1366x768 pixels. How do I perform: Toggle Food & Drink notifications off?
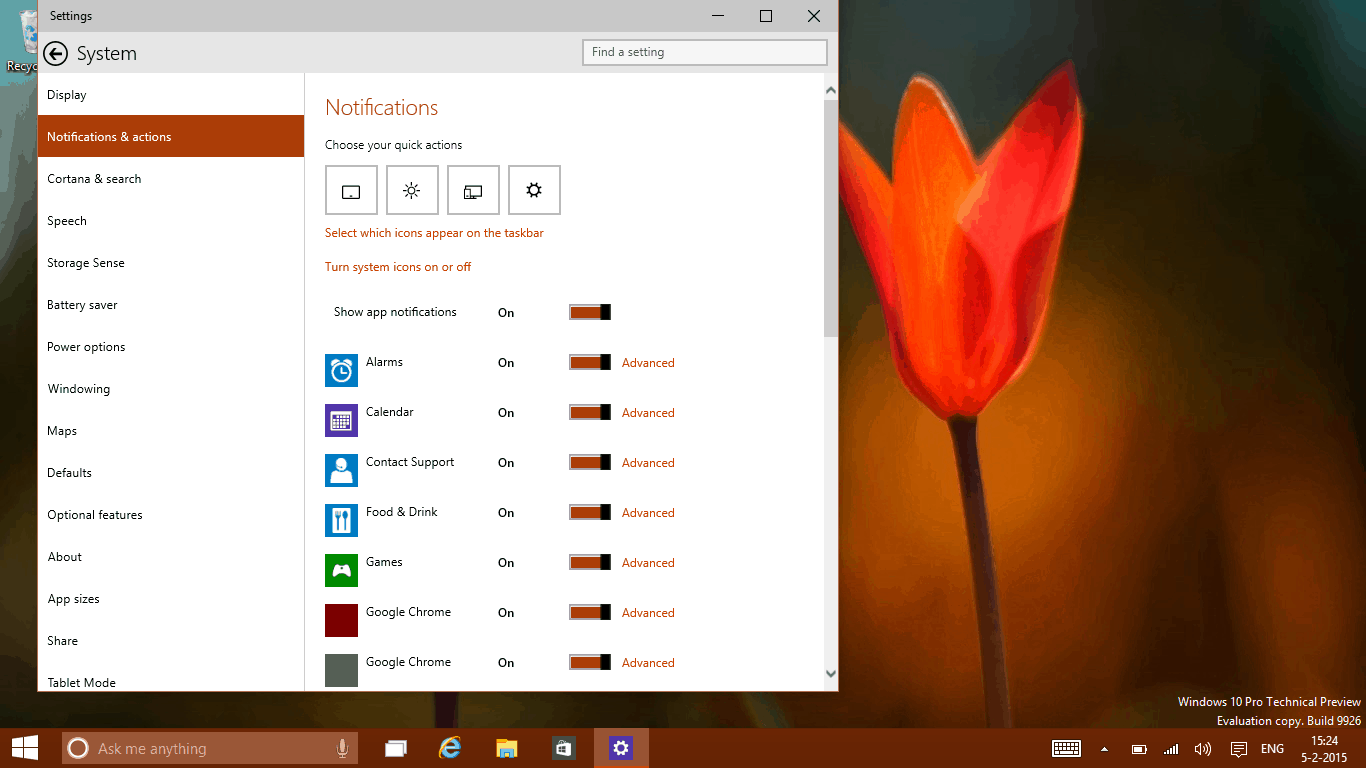click(590, 512)
